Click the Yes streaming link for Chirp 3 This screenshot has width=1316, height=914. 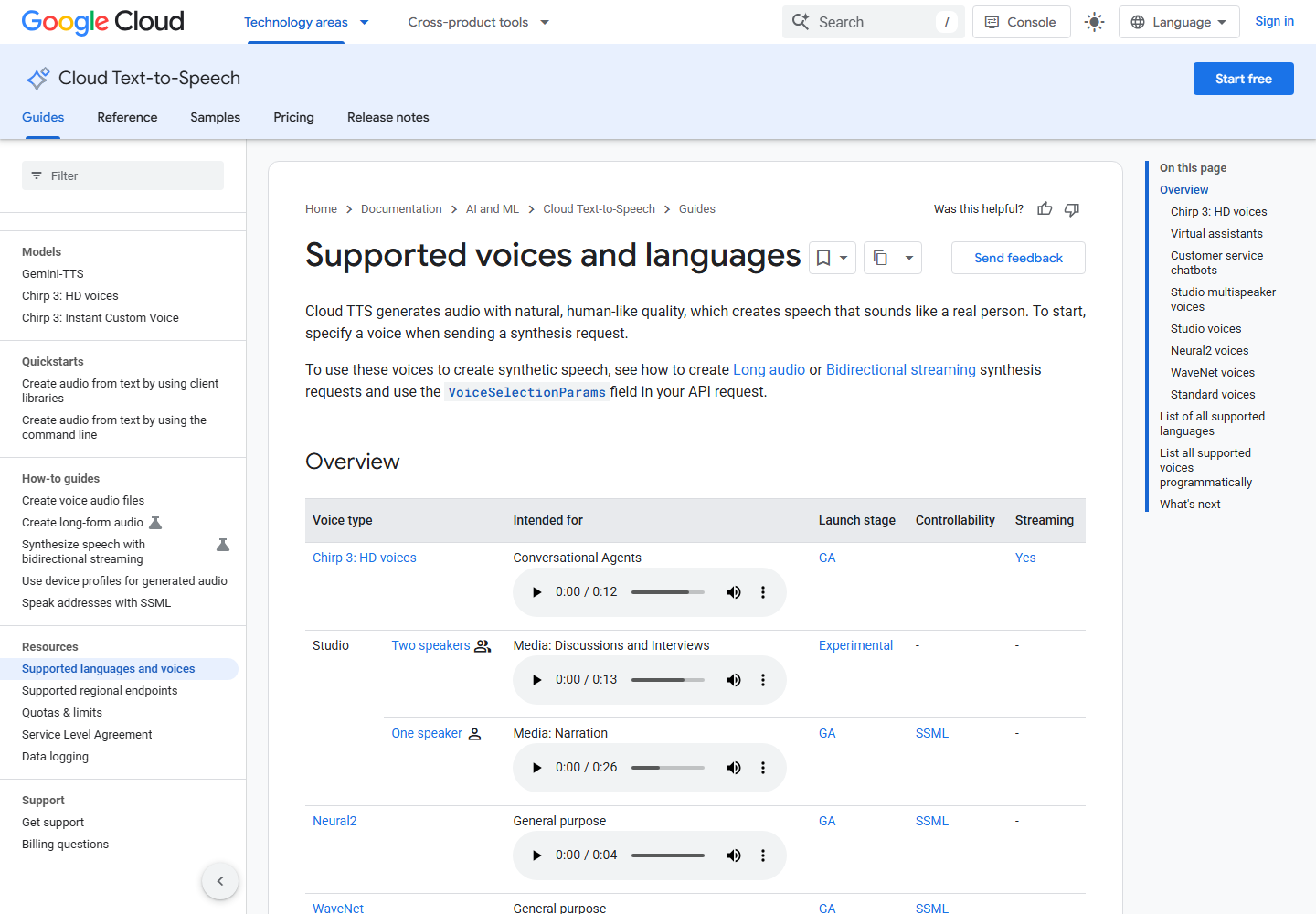pyautogui.click(x=1025, y=558)
